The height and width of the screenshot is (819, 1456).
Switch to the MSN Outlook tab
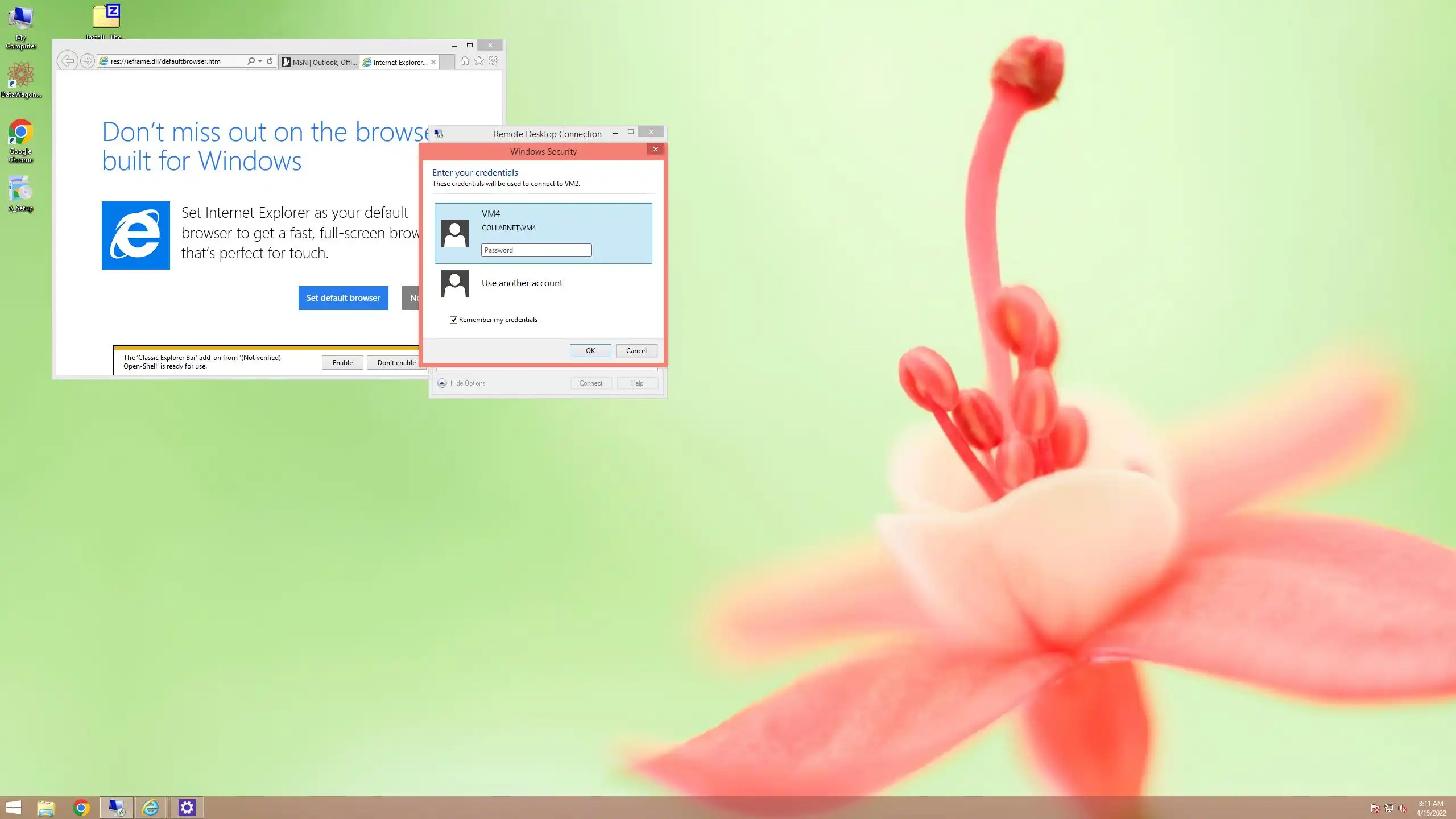(320, 62)
